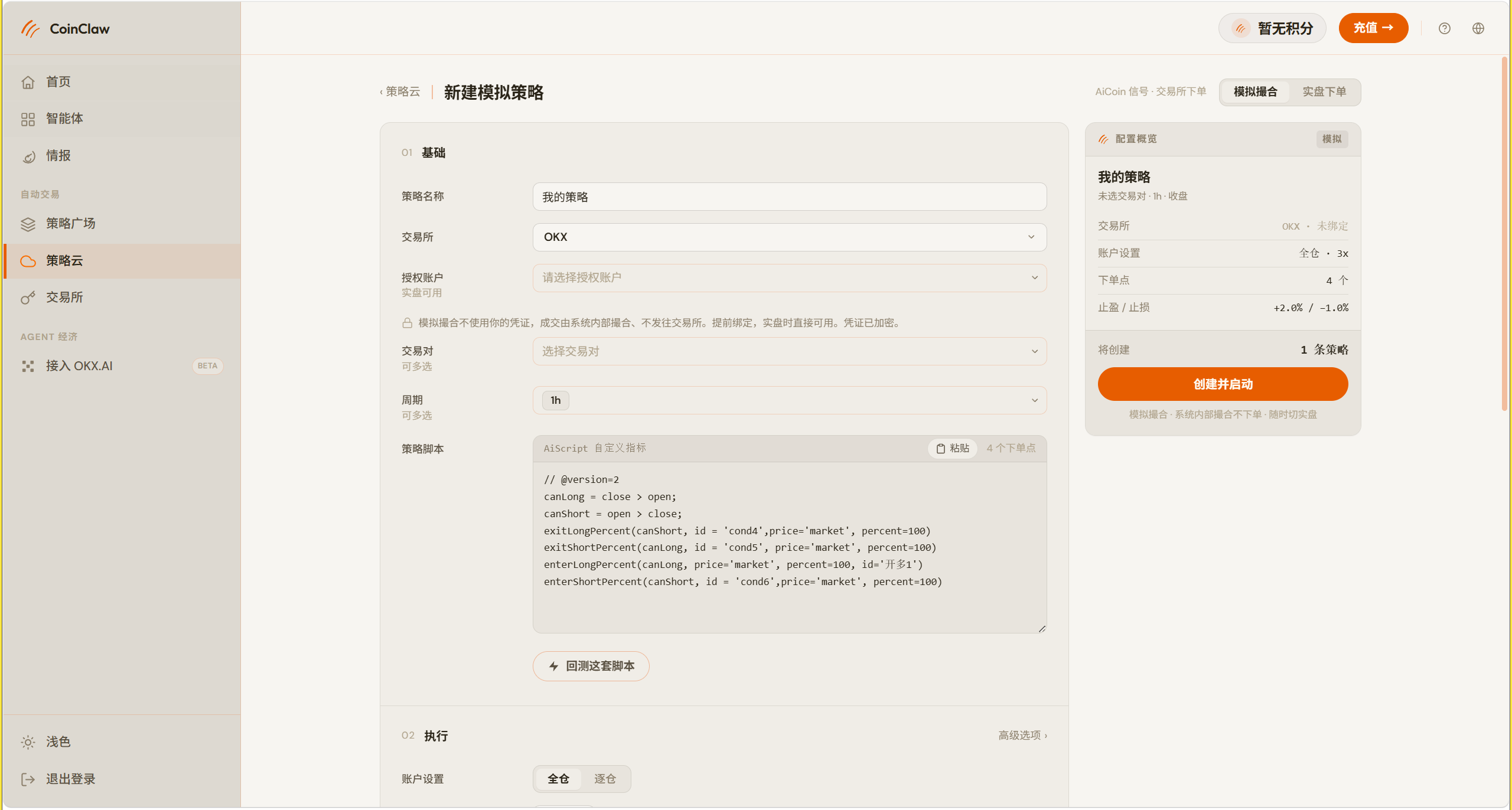The width and height of the screenshot is (1512, 810).
Task: Switch to 模拟撮合 mode
Action: [x=1255, y=92]
